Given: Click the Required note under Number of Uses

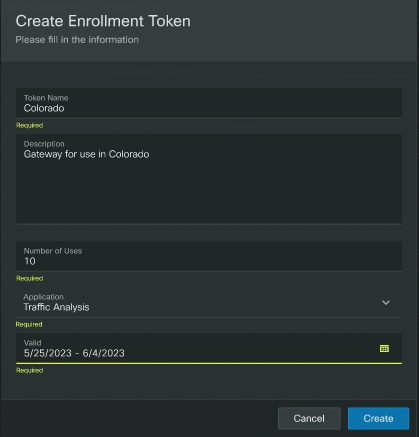Looking at the screenshot, I should (30, 278).
